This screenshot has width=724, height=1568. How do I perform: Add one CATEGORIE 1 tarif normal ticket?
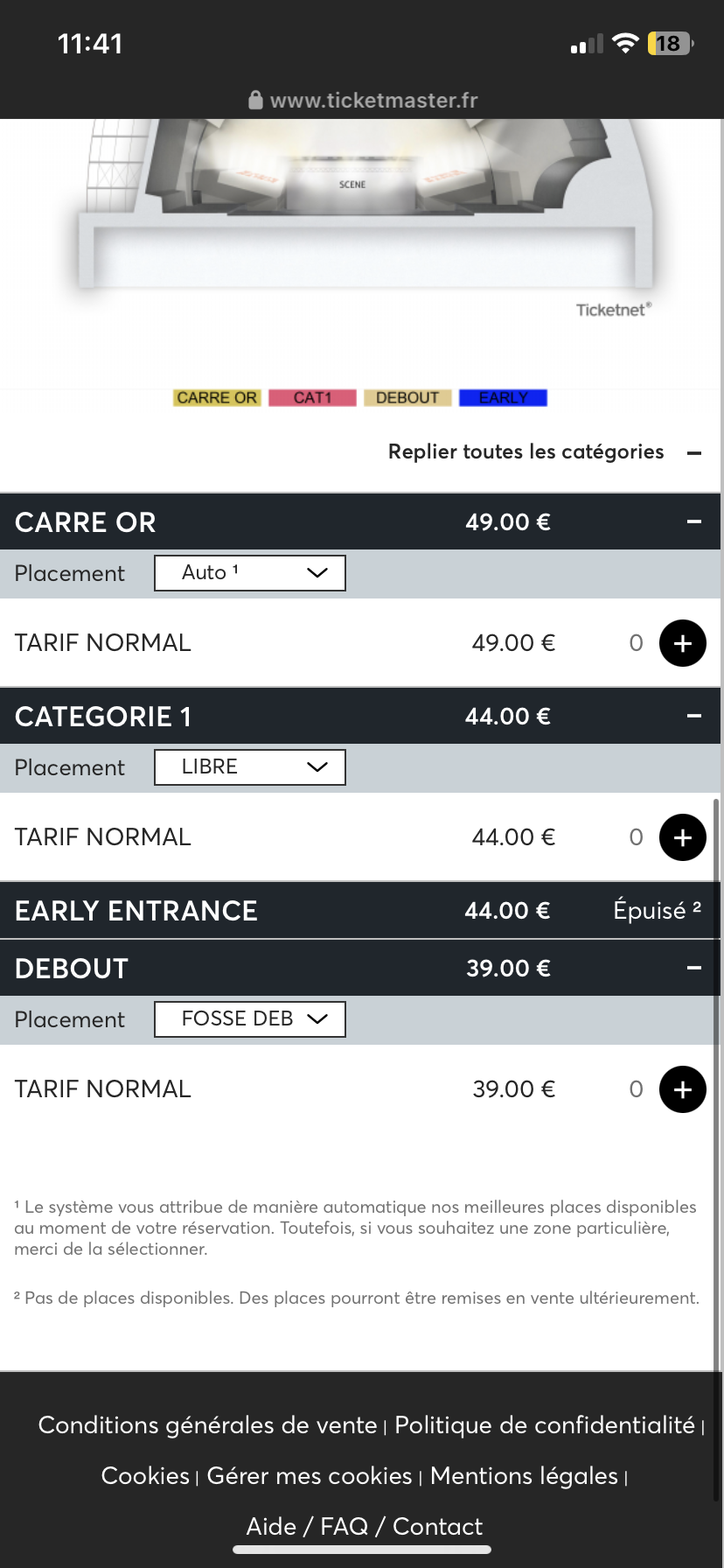(x=682, y=837)
